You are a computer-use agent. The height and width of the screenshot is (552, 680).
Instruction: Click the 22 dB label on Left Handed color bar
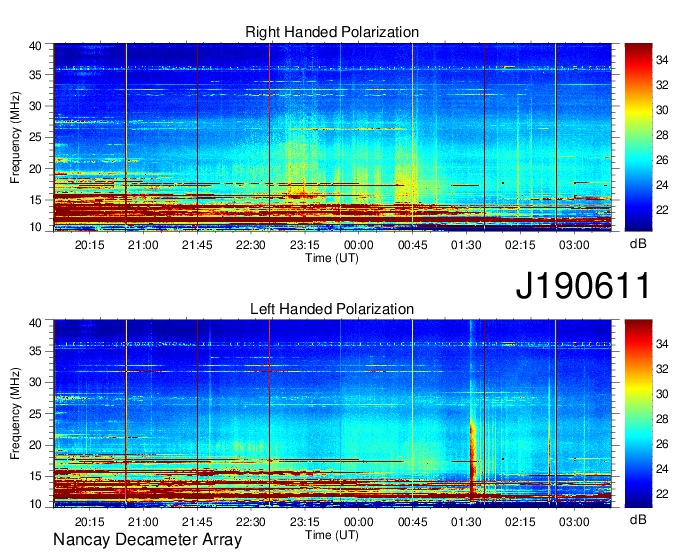point(662,494)
